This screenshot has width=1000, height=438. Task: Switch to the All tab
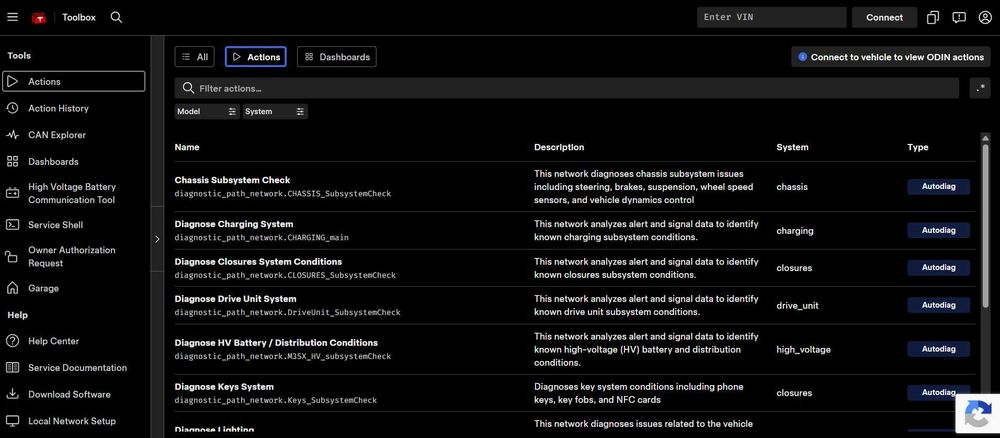click(195, 57)
